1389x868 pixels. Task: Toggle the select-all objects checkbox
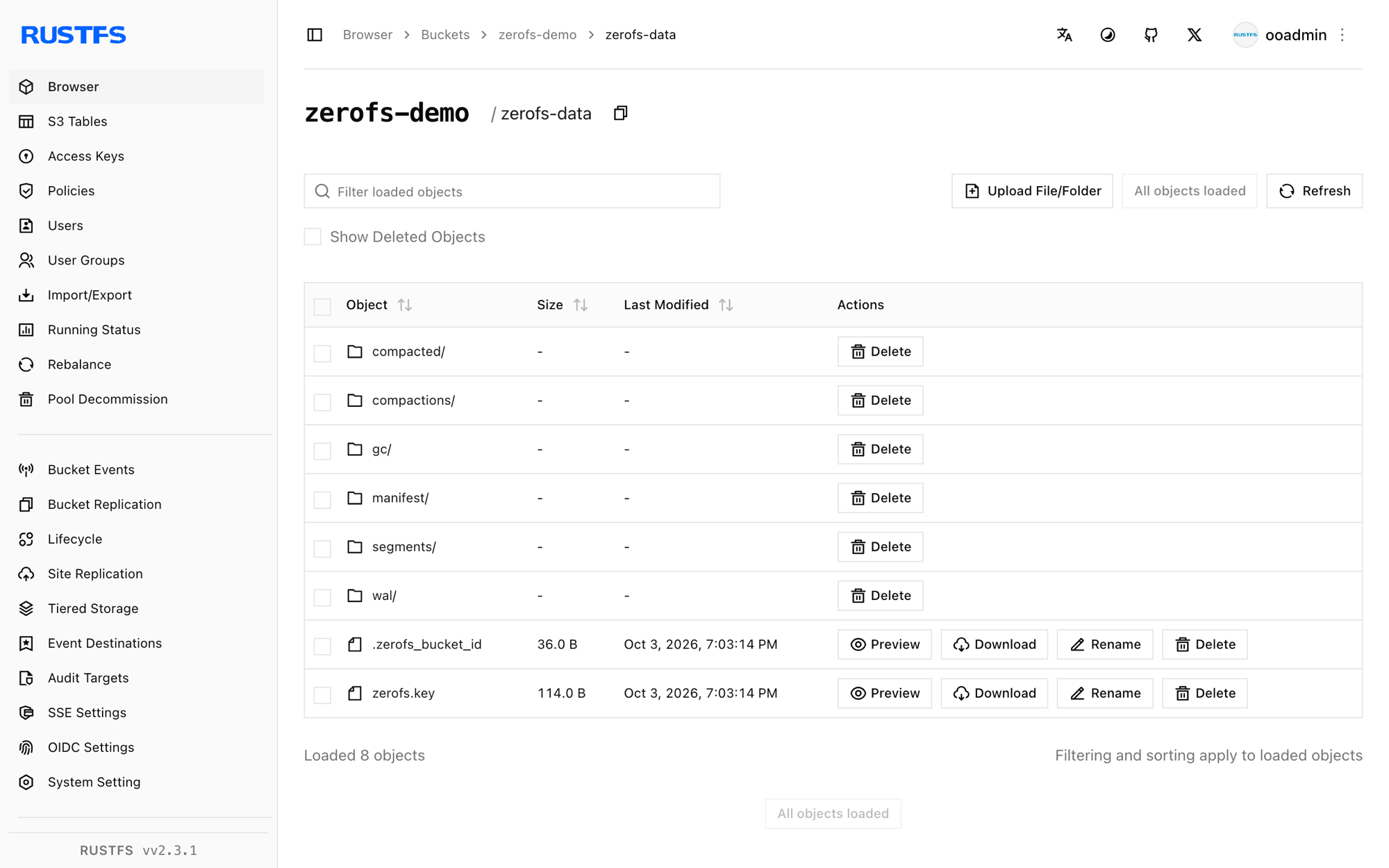coord(322,306)
